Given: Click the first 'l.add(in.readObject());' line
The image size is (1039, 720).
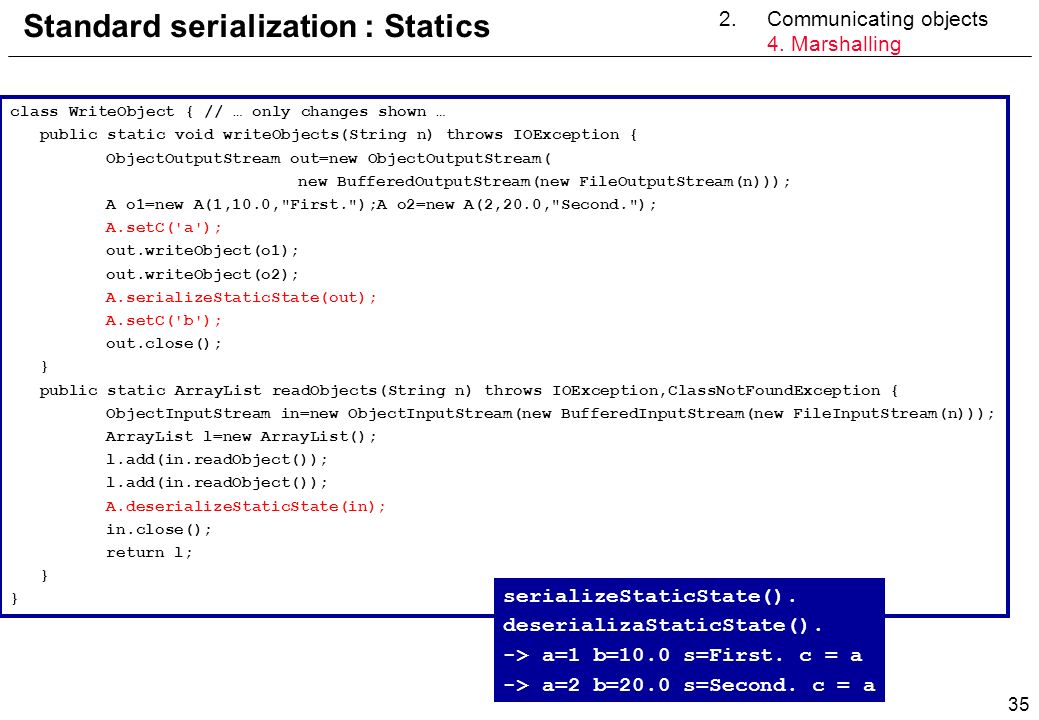Looking at the screenshot, I should [x=217, y=460].
